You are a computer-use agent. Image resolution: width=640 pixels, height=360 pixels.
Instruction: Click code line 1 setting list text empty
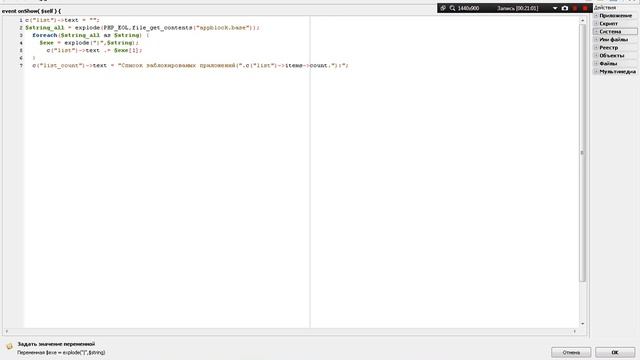click(62, 20)
